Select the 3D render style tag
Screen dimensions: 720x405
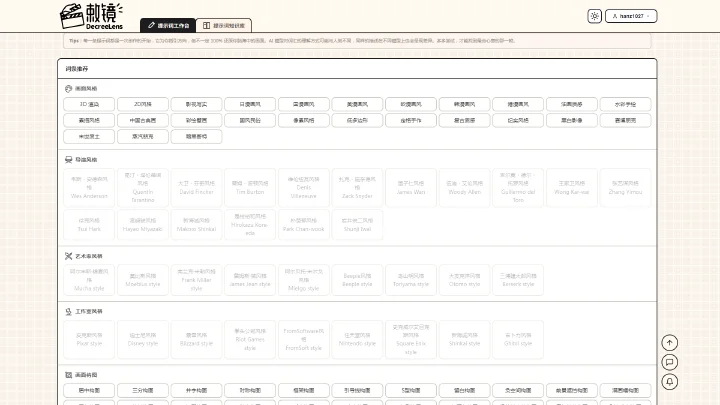pos(89,104)
